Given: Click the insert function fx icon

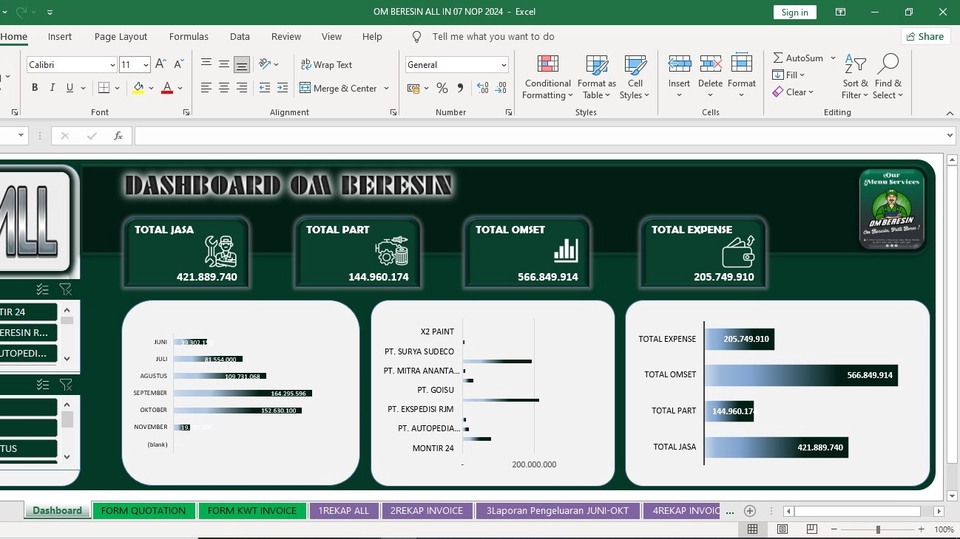Looking at the screenshot, I should (118, 136).
